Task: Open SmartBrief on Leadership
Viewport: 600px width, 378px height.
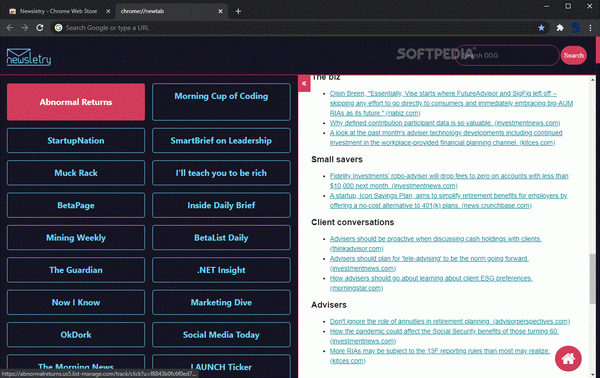Action: click(x=221, y=141)
